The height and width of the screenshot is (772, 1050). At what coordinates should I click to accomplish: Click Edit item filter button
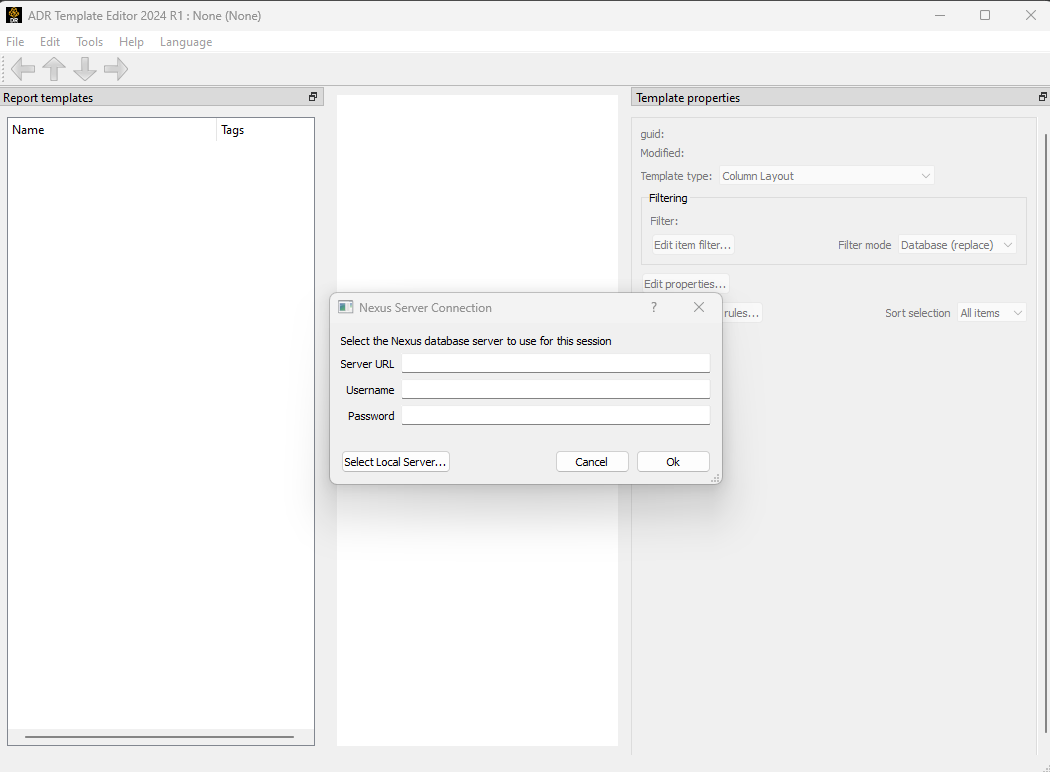(x=692, y=245)
